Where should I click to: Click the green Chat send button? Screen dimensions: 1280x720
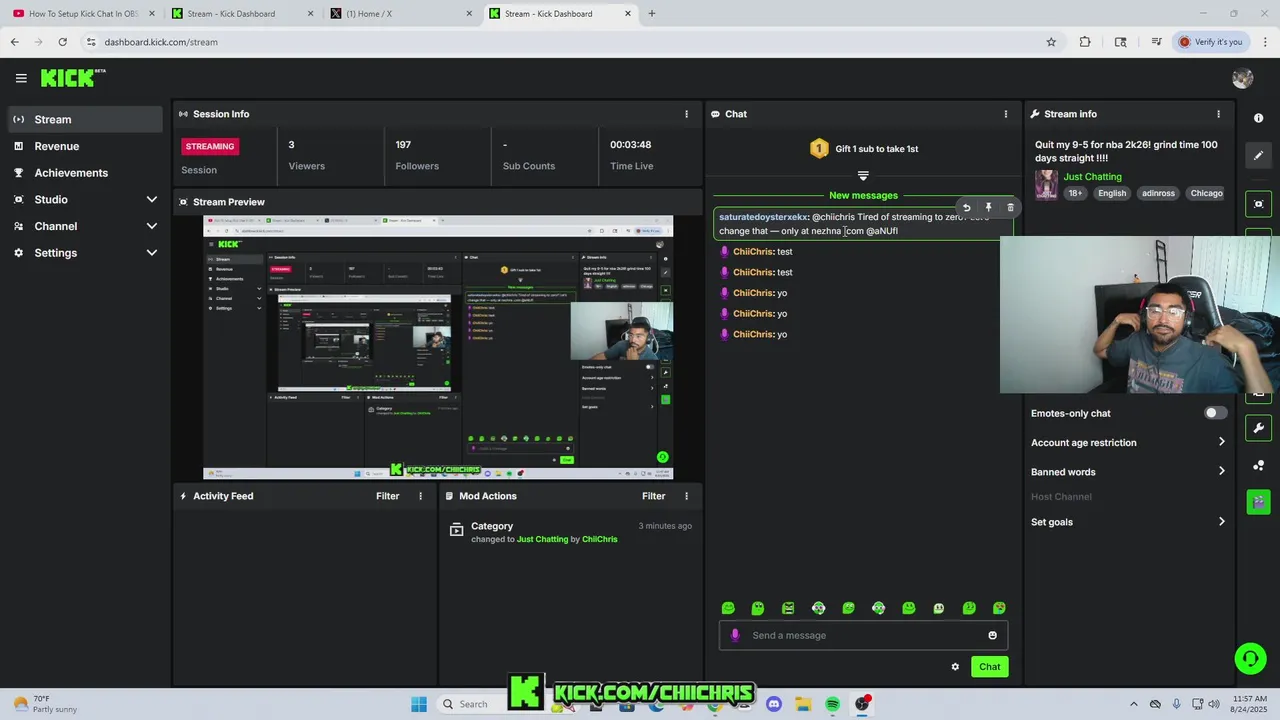[x=989, y=667]
